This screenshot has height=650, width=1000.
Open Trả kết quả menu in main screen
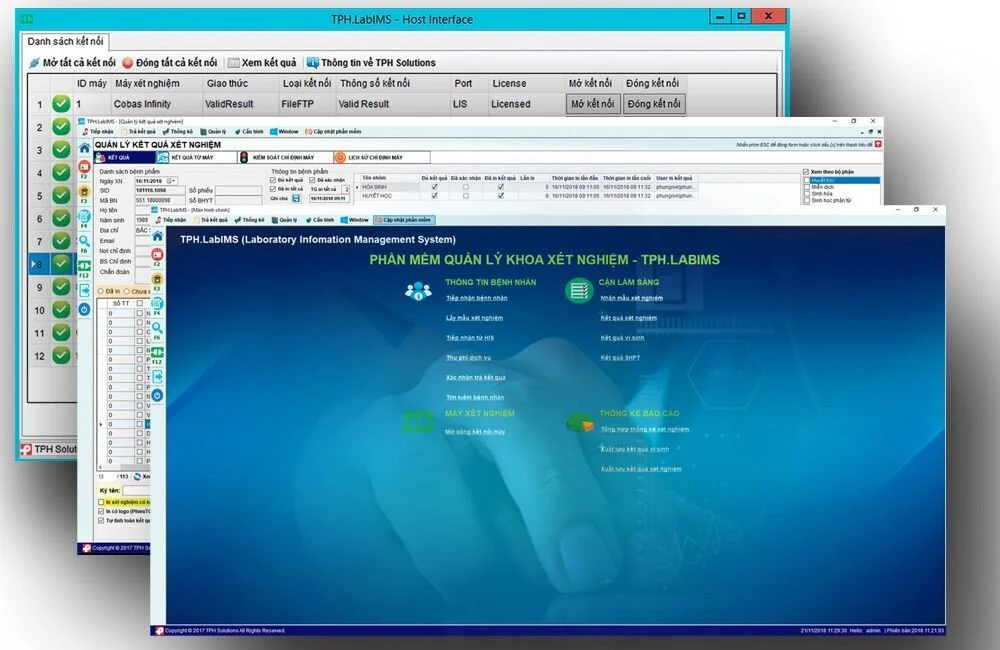(x=210, y=220)
